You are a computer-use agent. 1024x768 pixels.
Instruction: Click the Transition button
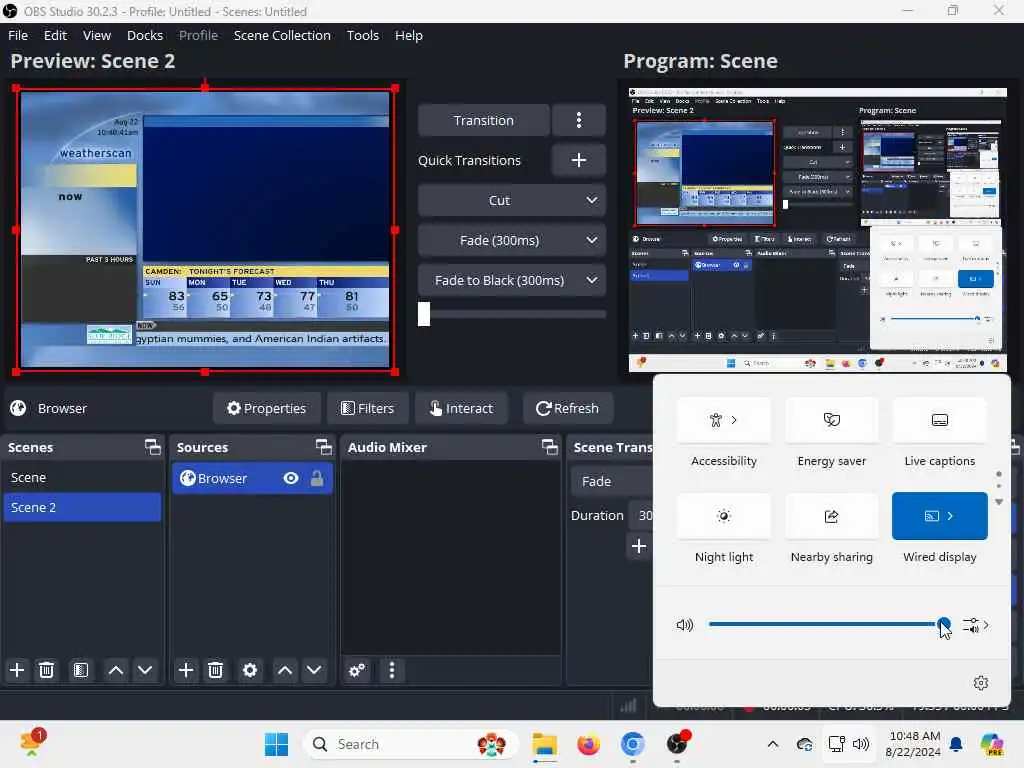click(483, 120)
